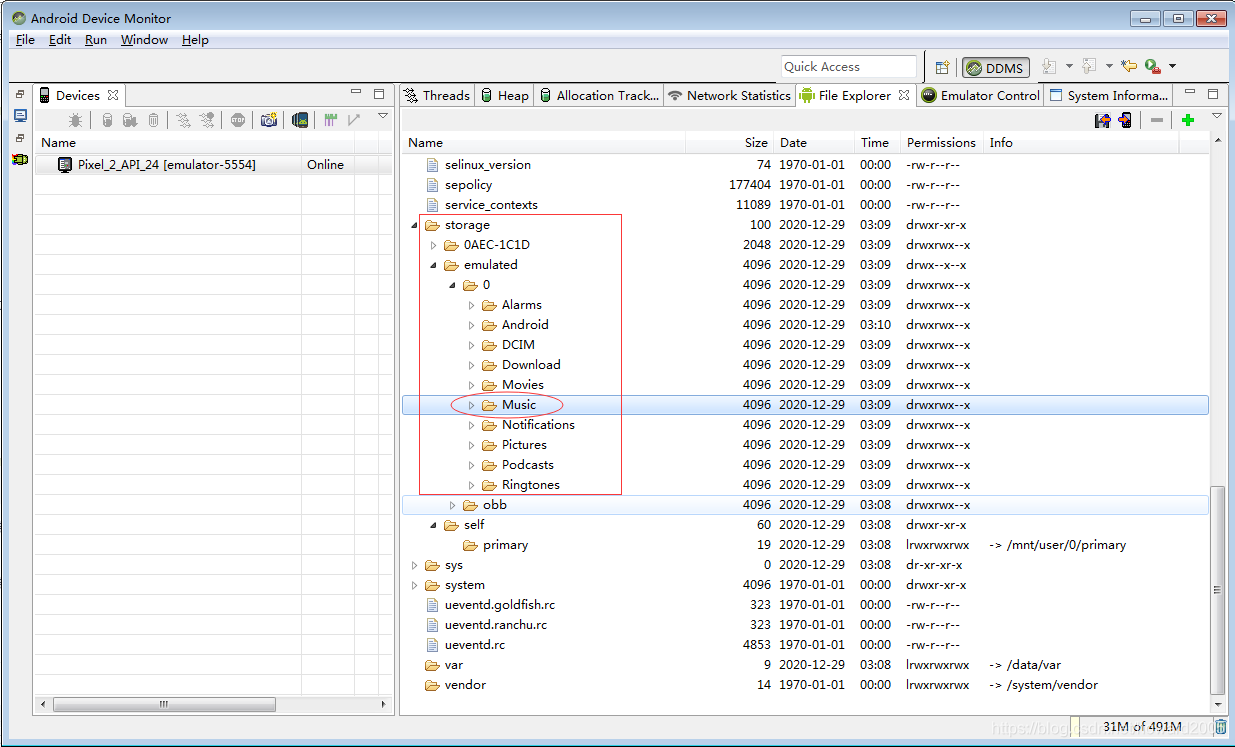Sort by the Size column header
1235x747 pixels.
(x=729, y=143)
